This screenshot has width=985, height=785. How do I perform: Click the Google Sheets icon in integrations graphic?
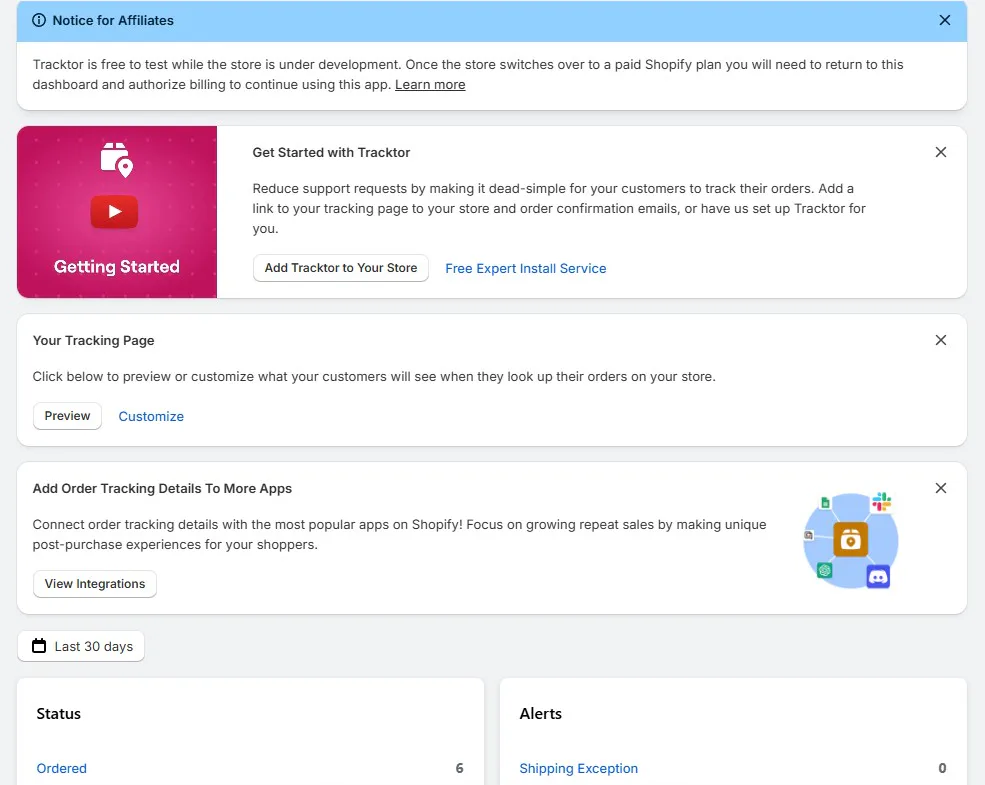[825, 503]
